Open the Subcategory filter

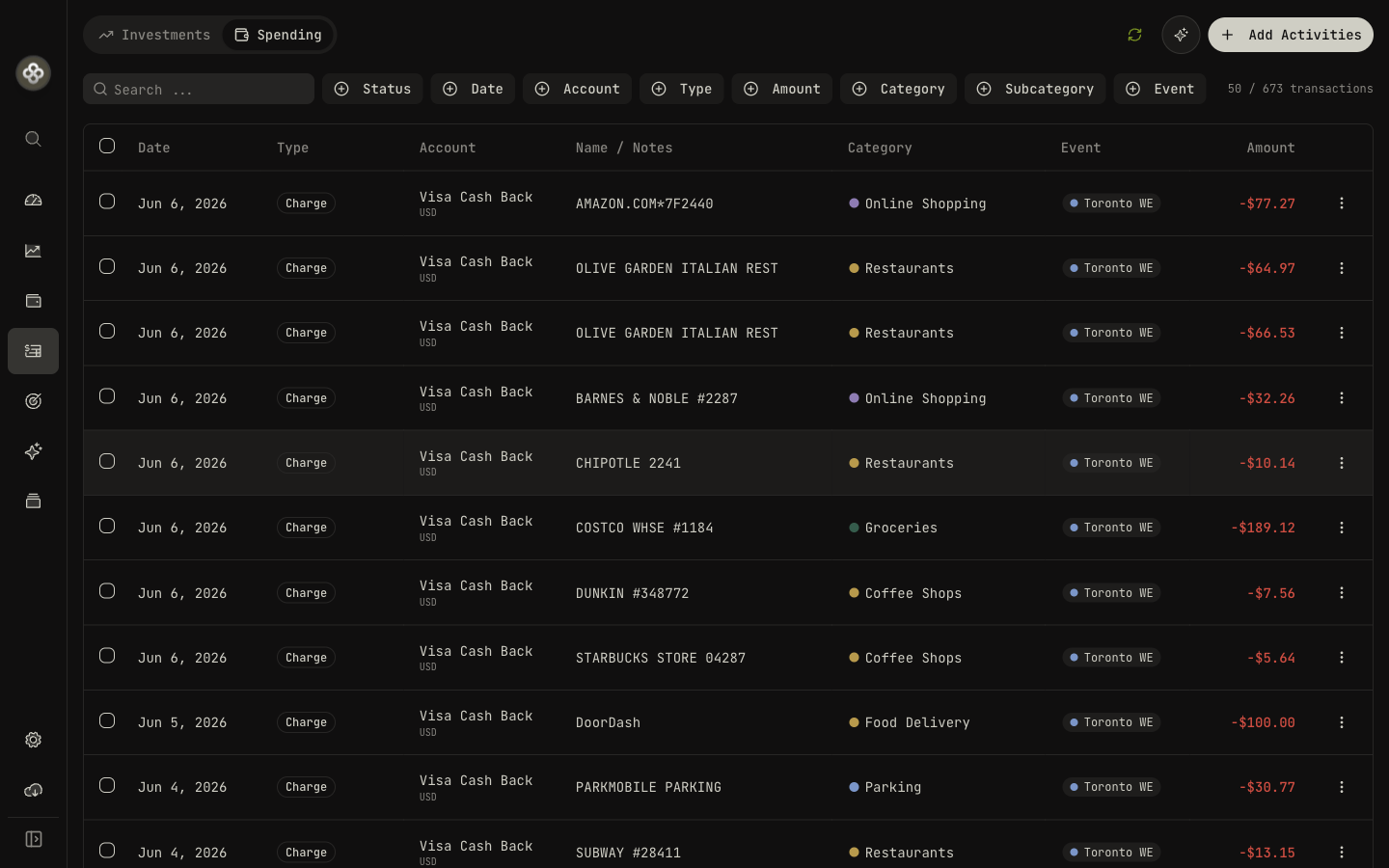pyautogui.click(x=1035, y=89)
